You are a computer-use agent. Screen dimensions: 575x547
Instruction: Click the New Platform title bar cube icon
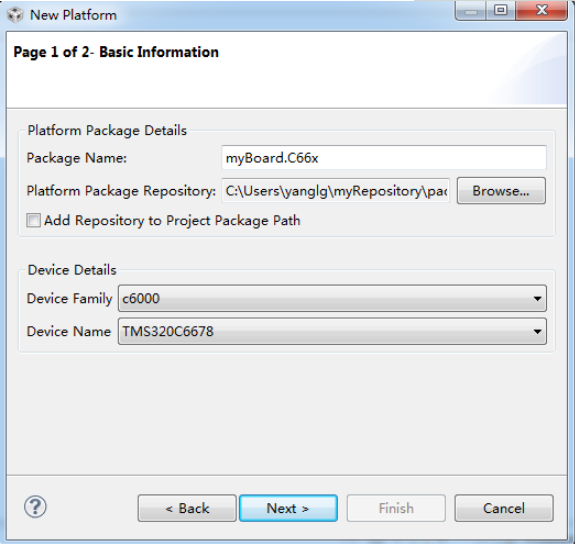point(15,15)
